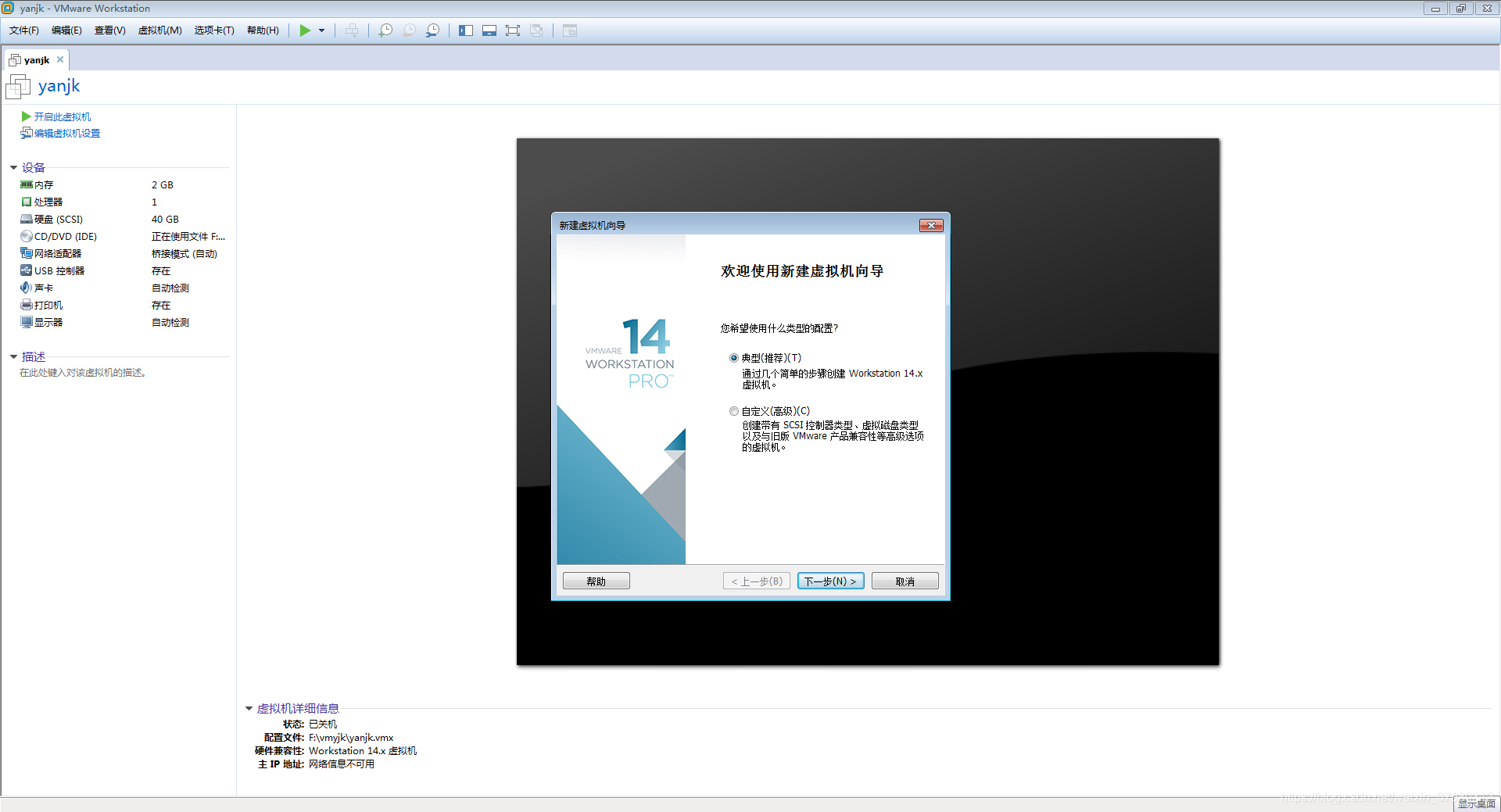Open the 选项卡(T) menu
Screen dimensions: 1501x812
click(x=214, y=30)
